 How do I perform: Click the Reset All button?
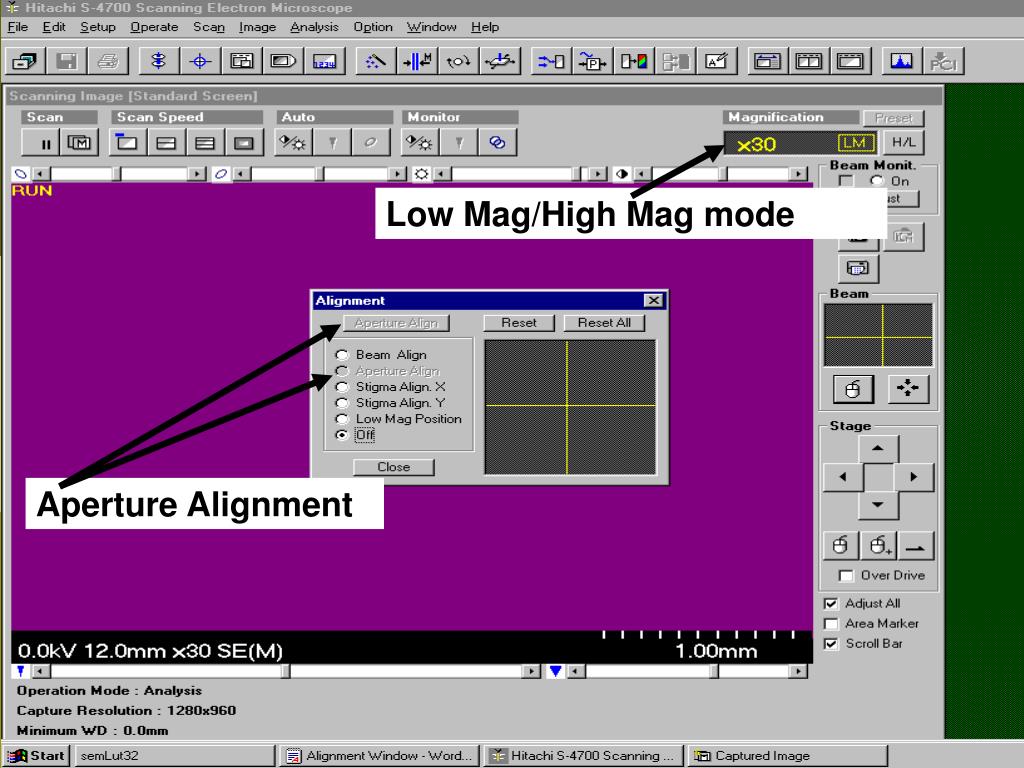[603, 323]
